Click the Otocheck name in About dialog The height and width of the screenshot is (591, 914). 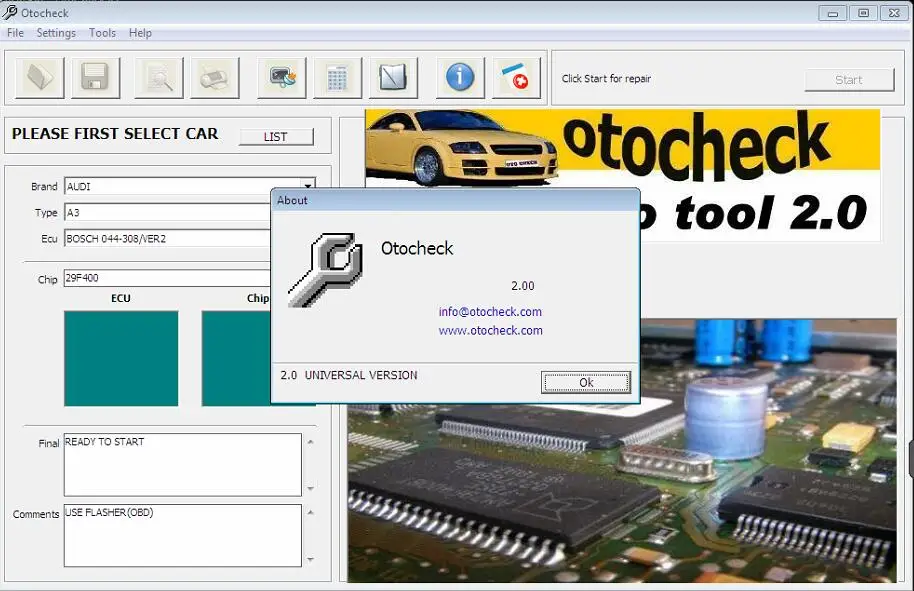[x=417, y=248]
